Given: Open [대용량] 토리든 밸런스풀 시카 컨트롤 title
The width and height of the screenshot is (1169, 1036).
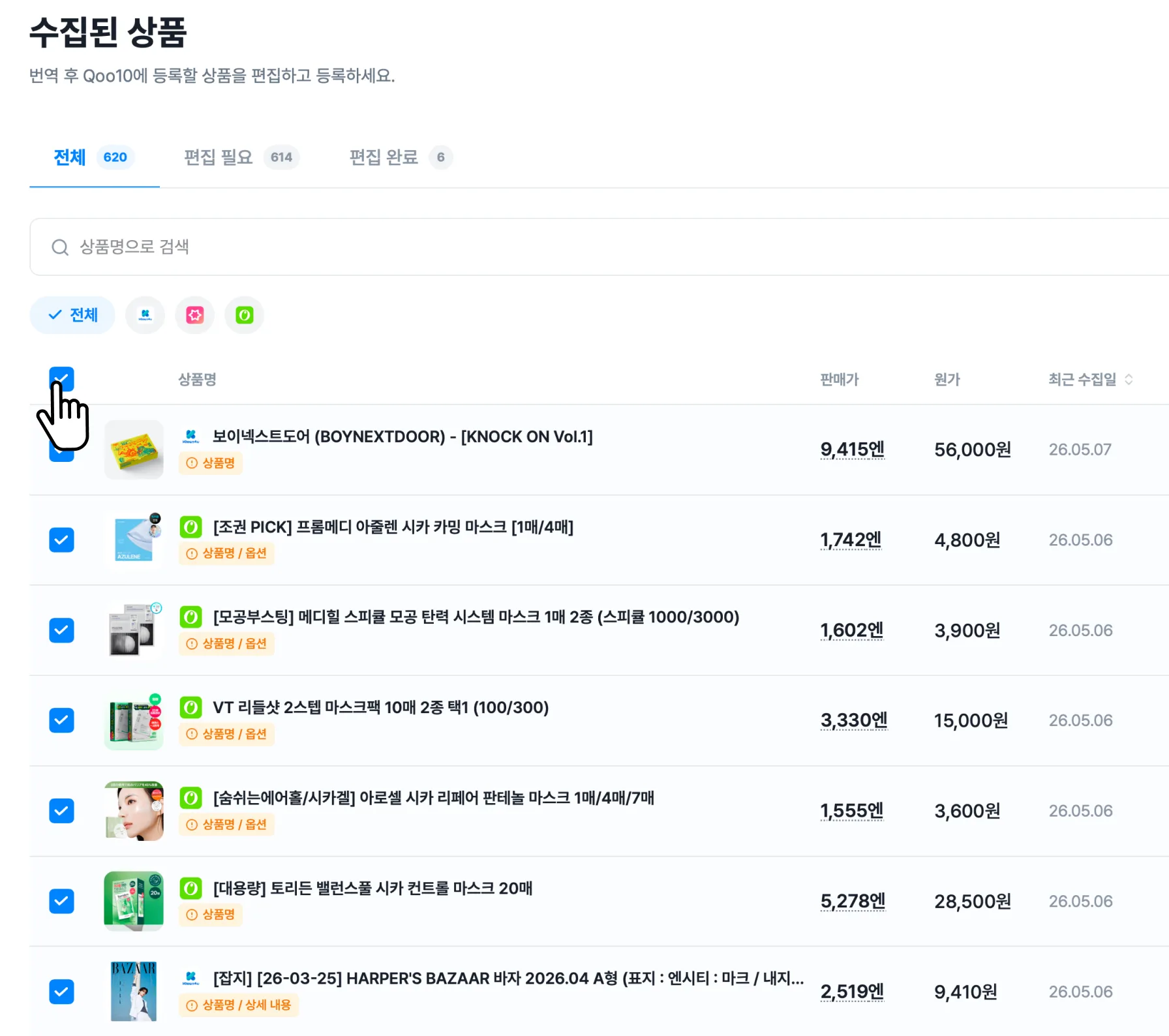Looking at the screenshot, I should click(x=372, y=888).
